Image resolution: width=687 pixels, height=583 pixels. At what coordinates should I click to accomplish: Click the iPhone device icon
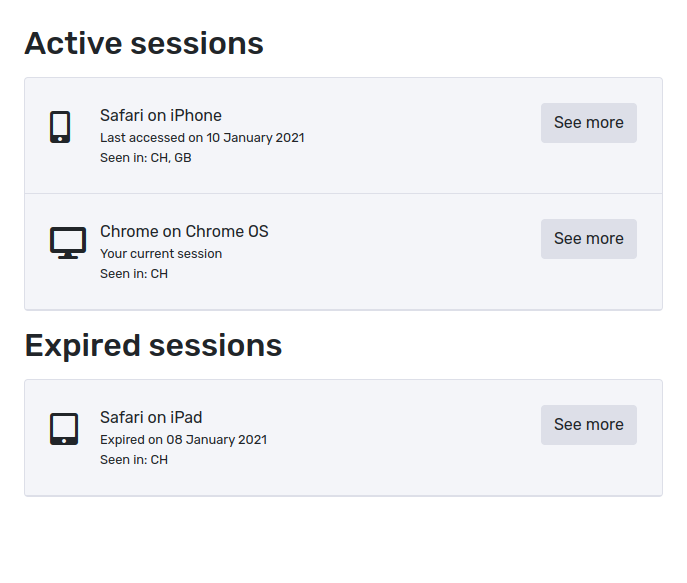tap(60, 127)
